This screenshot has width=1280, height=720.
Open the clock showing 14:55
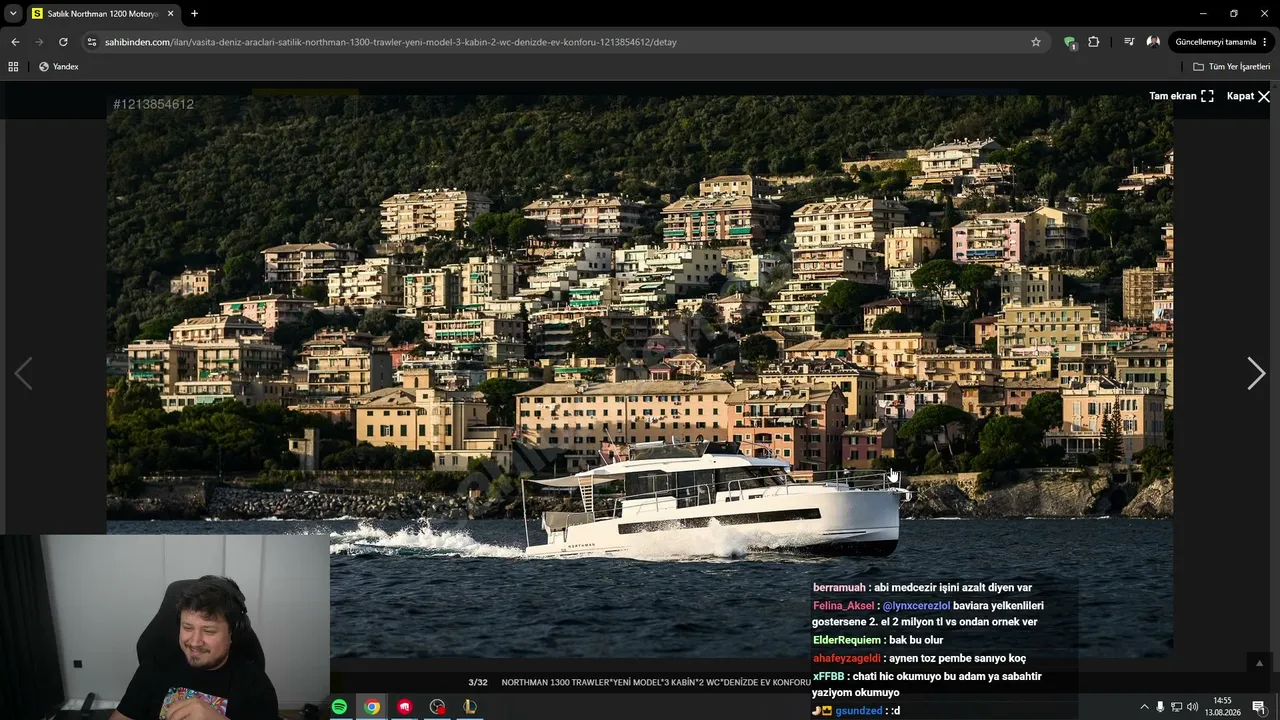click(x=1222, y=707)
